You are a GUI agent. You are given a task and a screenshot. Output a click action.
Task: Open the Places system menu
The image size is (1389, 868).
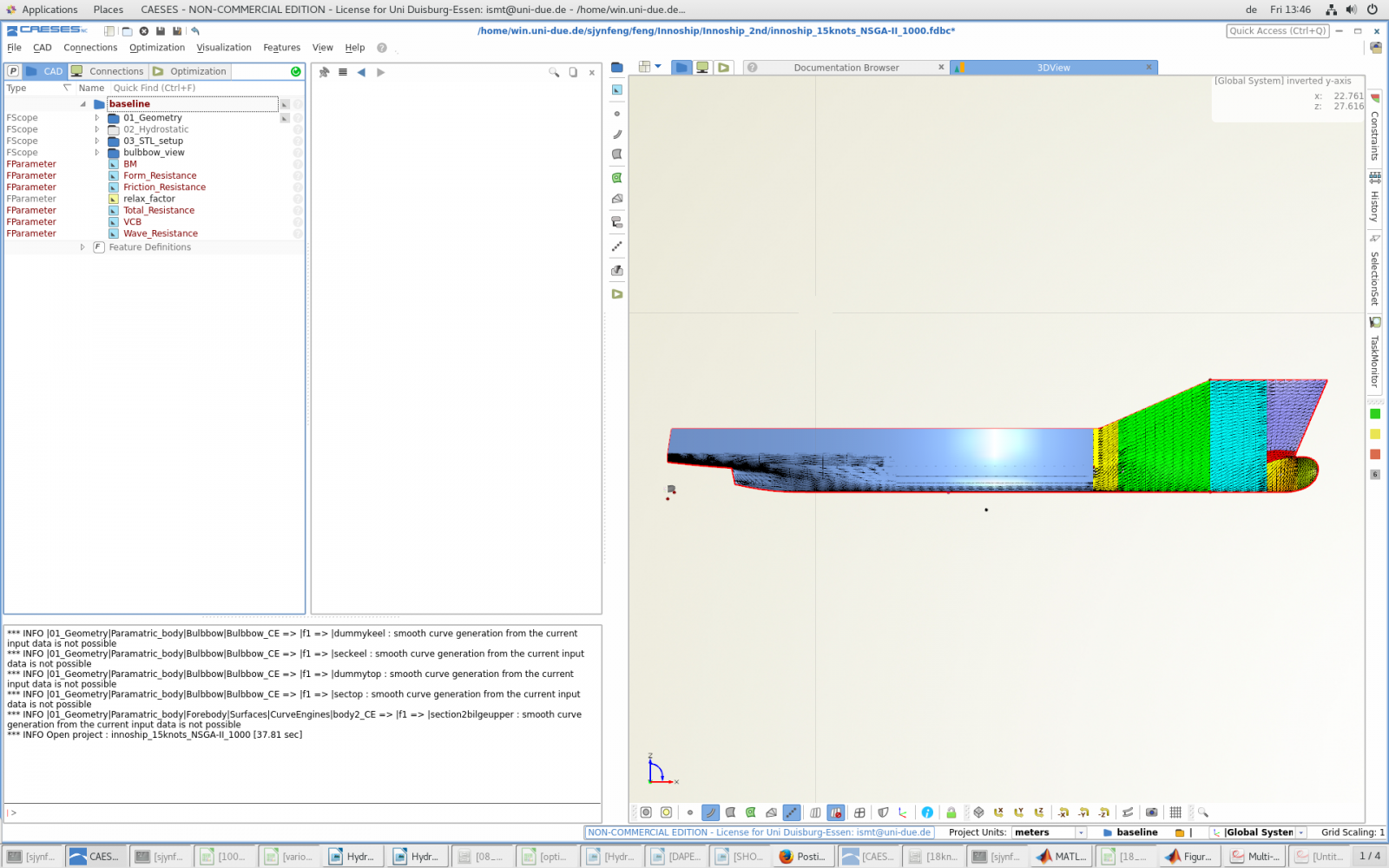109,10
